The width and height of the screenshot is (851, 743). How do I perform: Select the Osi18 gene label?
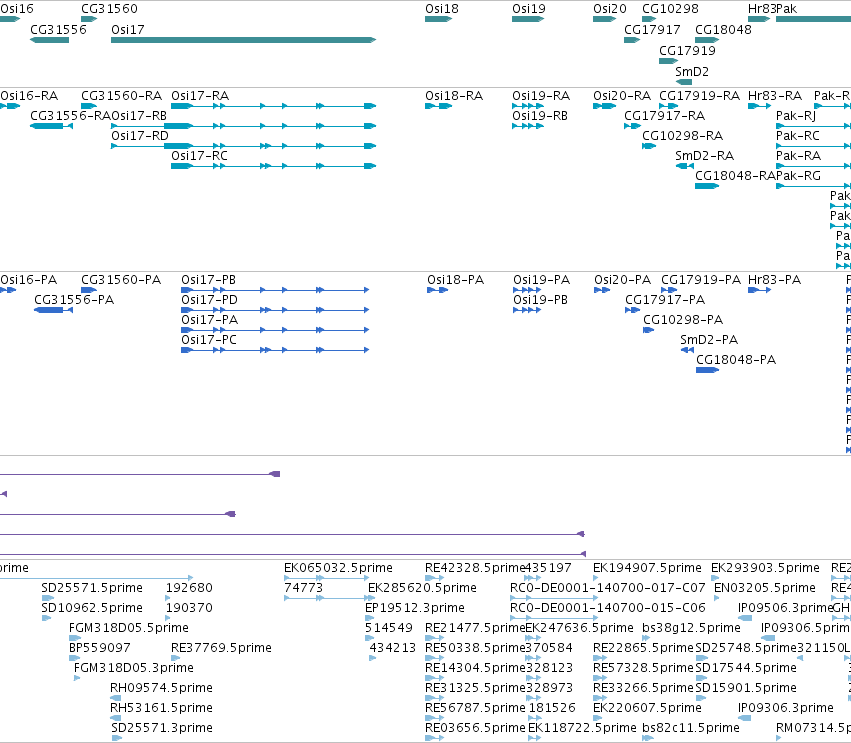tap(442, 9)
